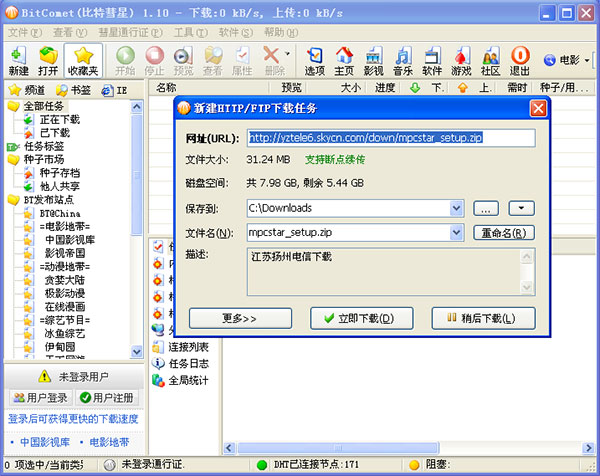The image size is (600, 476).
Task: Click the URL input field
Action: (x=391, y=138)
